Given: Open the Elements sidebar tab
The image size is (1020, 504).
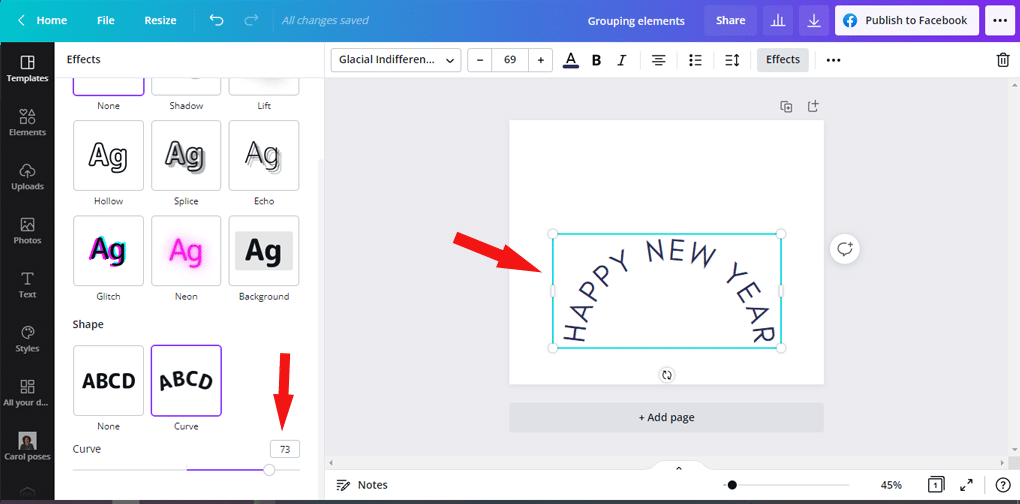Looking at the screenshot, I should pyautogui.click(x=27, y=123).
